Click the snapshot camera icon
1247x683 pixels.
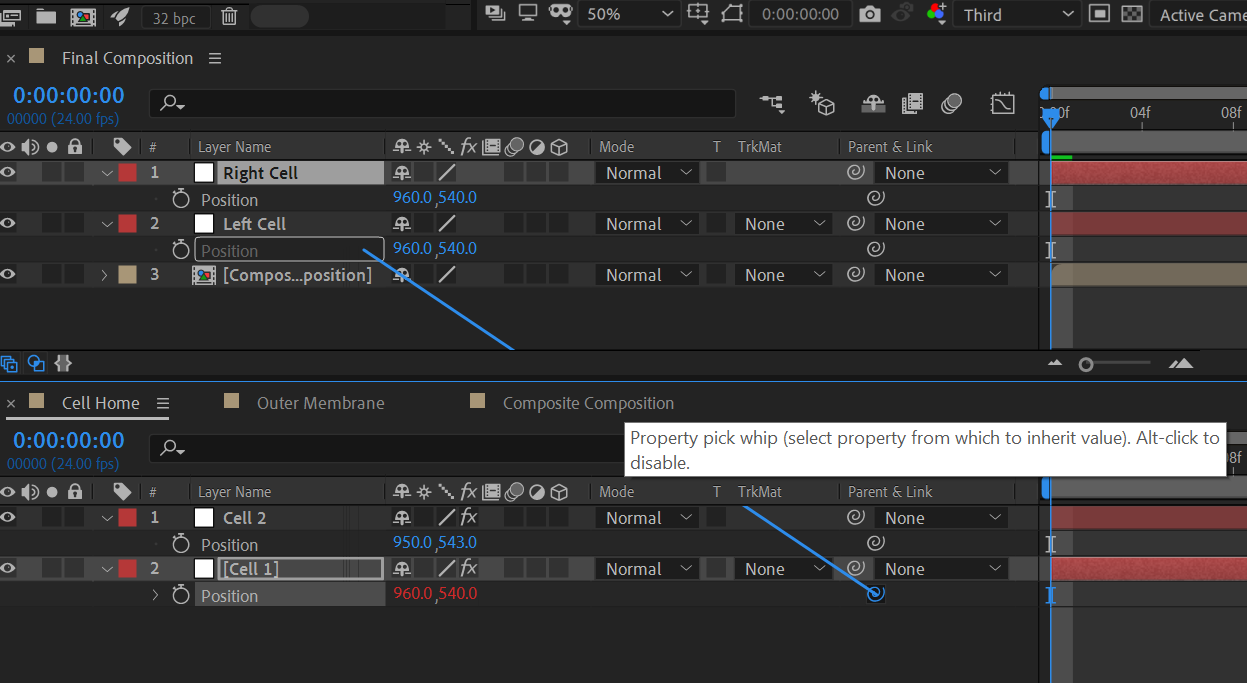870,15
